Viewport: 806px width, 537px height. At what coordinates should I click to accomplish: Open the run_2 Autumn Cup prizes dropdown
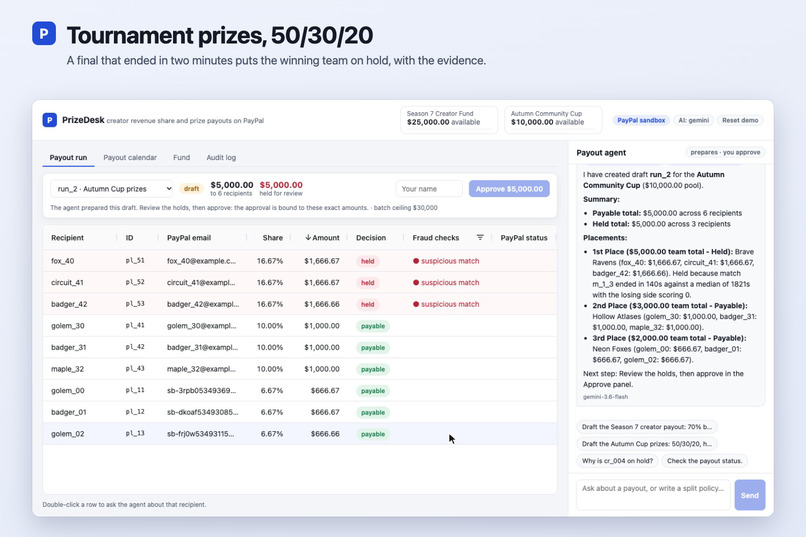112,189
